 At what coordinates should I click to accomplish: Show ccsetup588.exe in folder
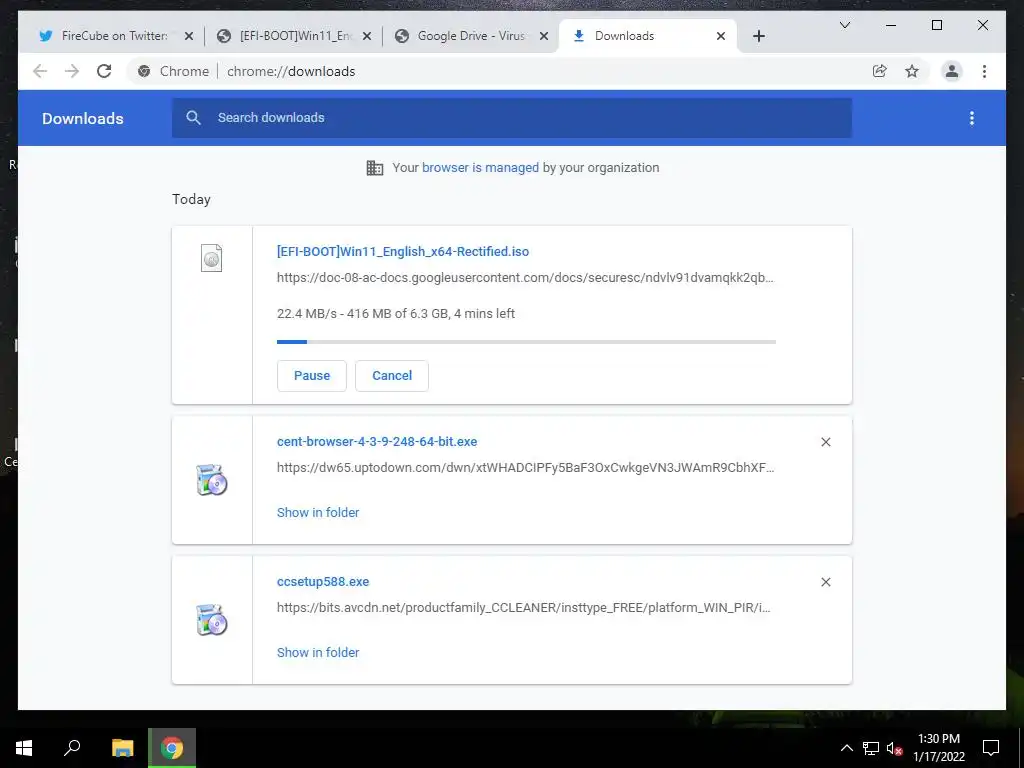[x=318, y=652]
